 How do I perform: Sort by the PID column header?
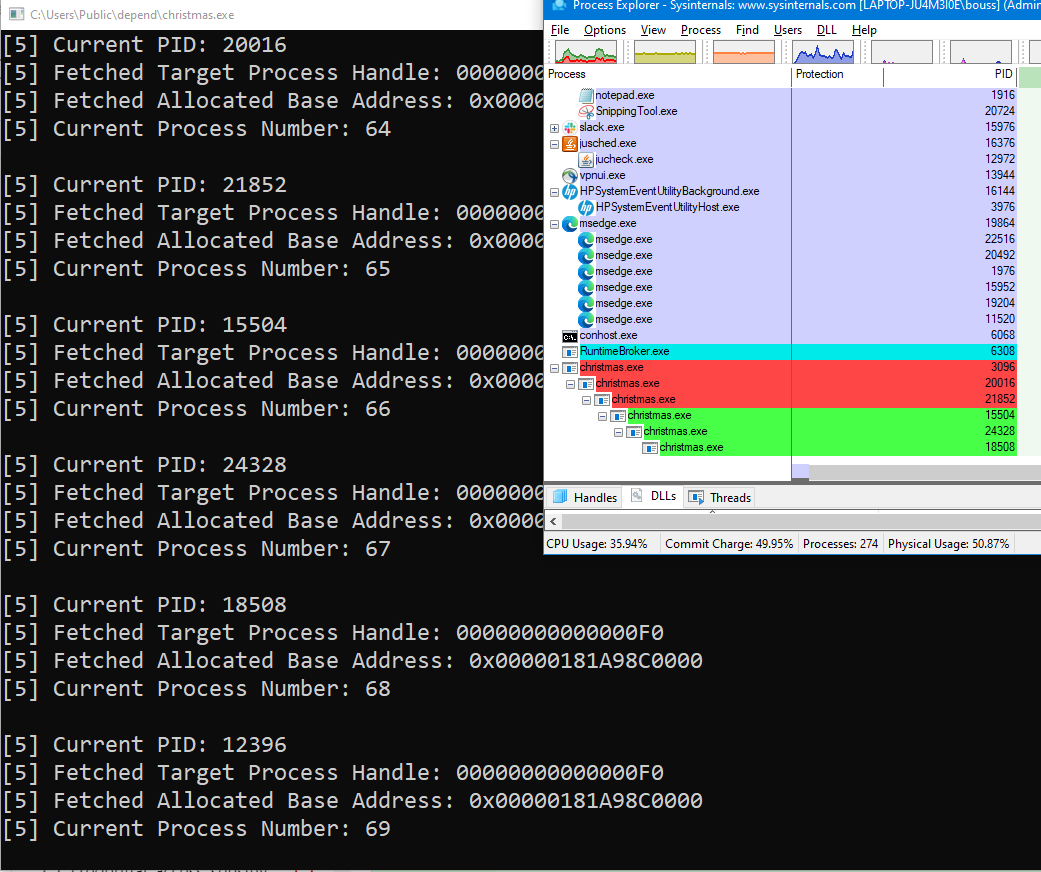(950, 74)
